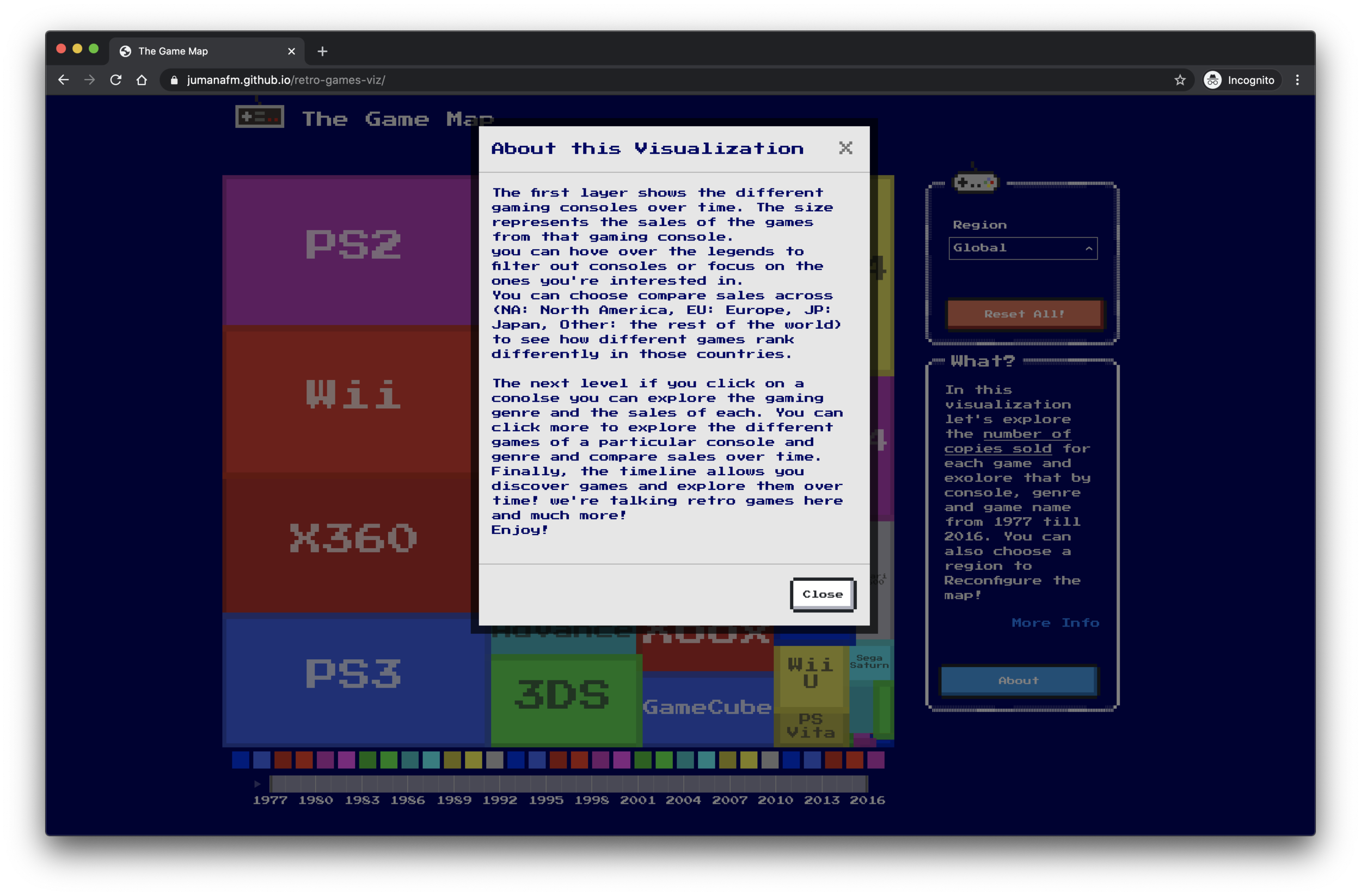Click the Close button in the dialog
1361x896 pixels.
point(823,594)
